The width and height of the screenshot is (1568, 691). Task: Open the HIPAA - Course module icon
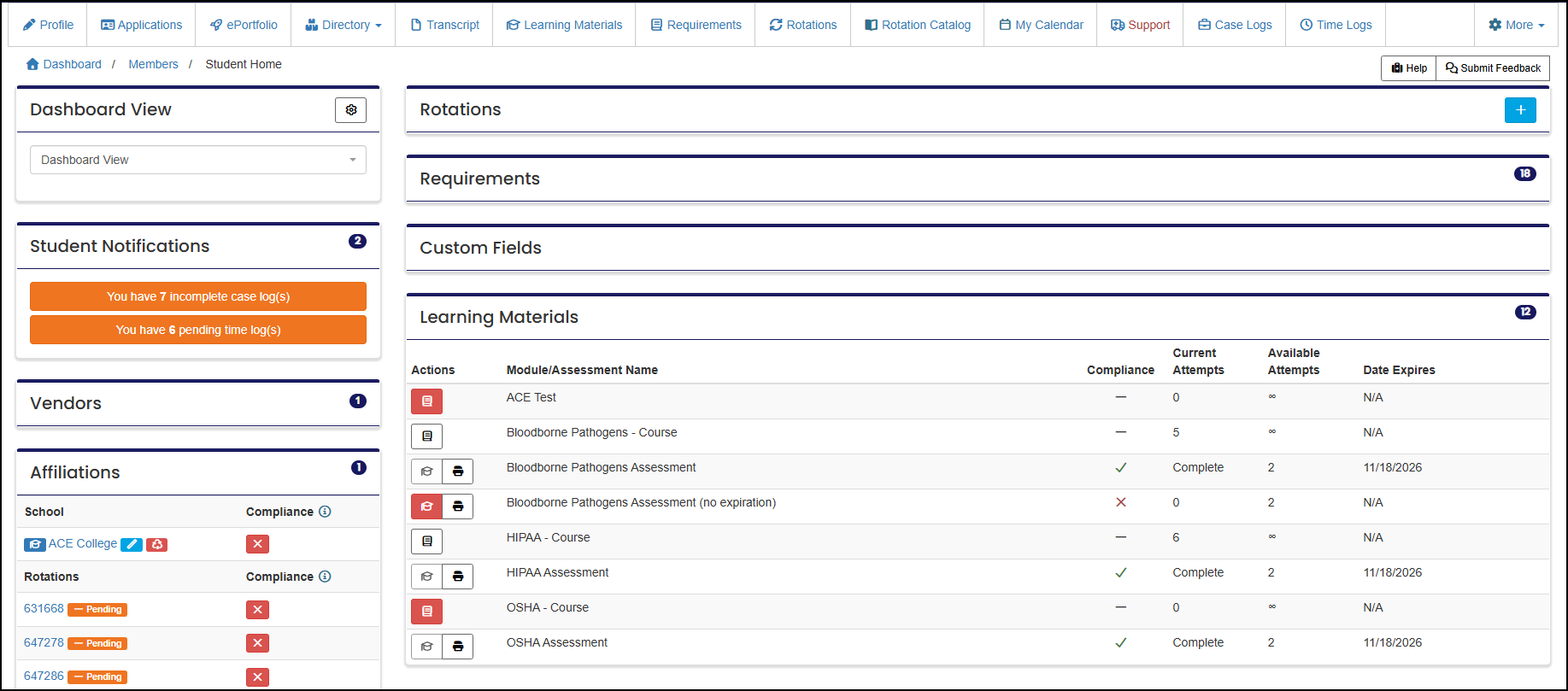[426, 542]
